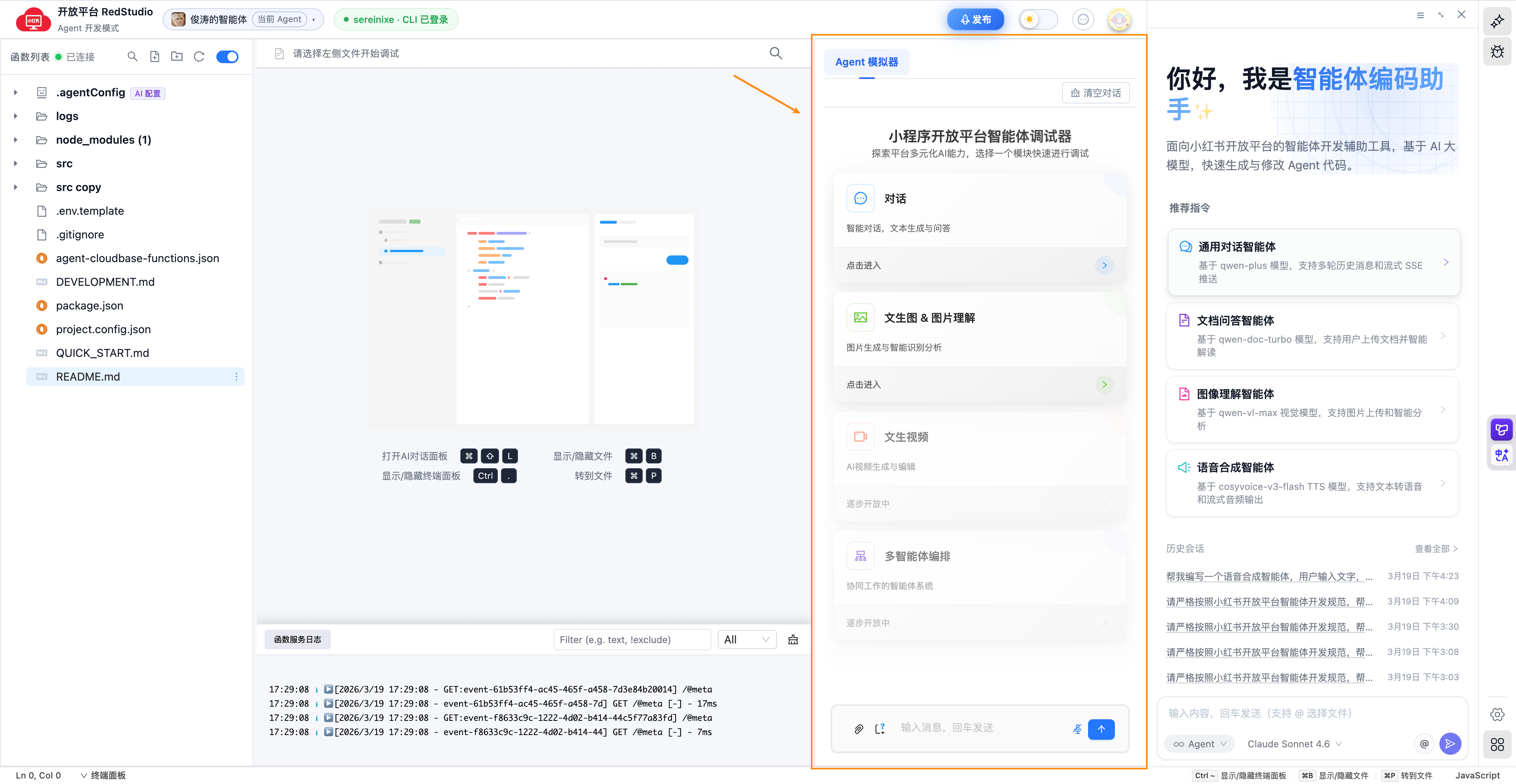Toggle the blue switch in the function list header

pyautogui.click(x=227, y=56)
